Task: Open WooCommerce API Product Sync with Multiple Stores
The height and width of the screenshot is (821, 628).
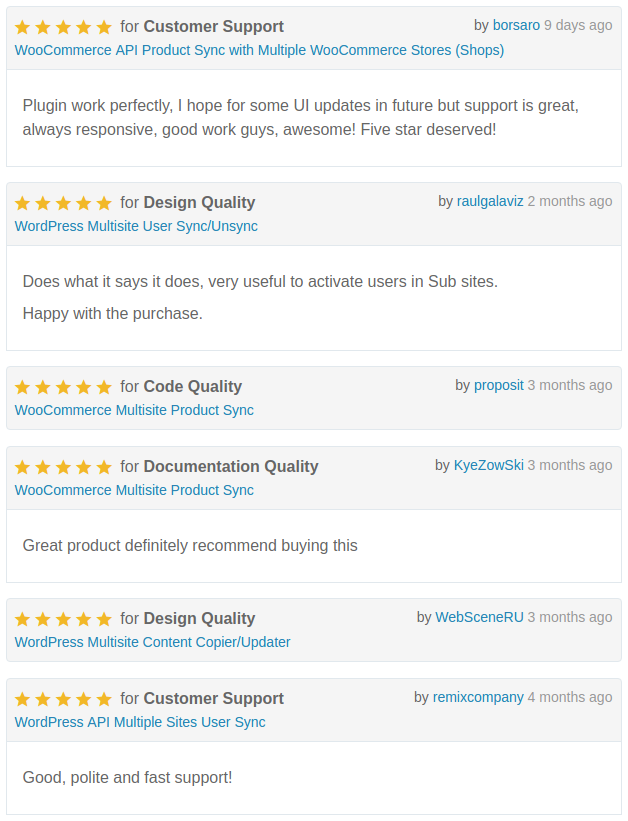Action: [259, 50]
